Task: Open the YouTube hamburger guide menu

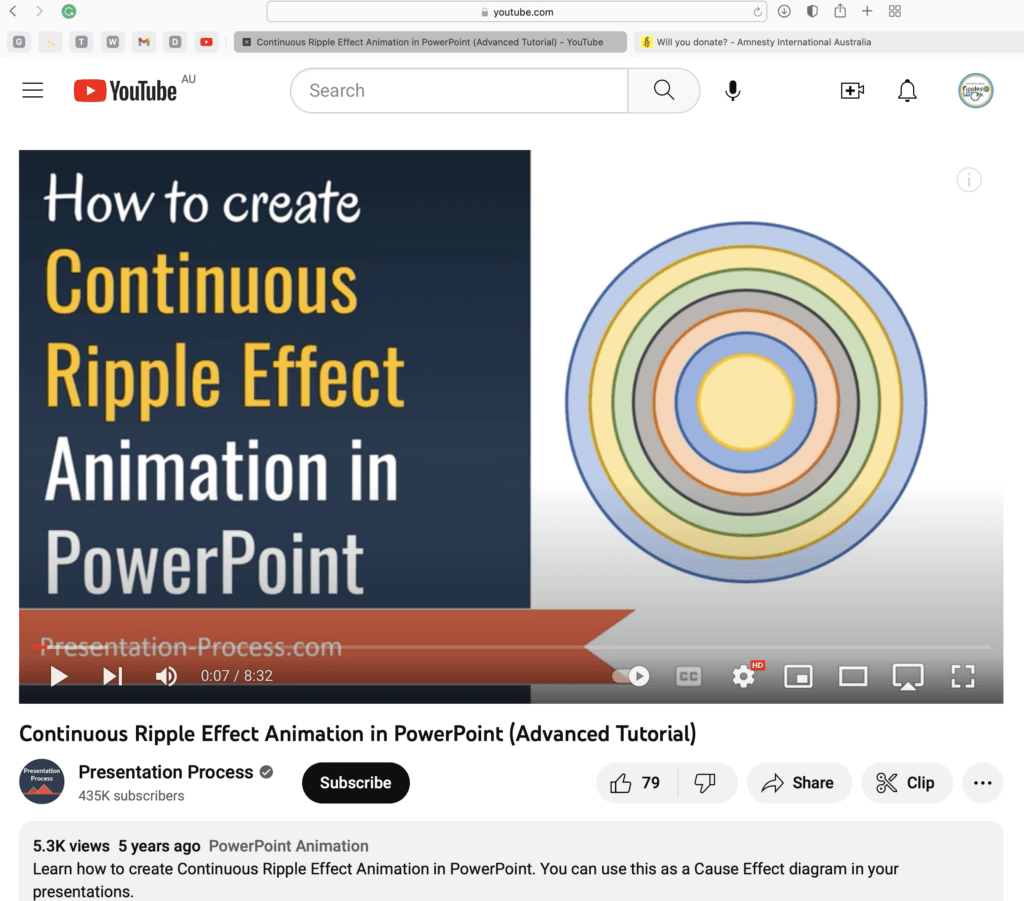Action: [x=33, y=91]
